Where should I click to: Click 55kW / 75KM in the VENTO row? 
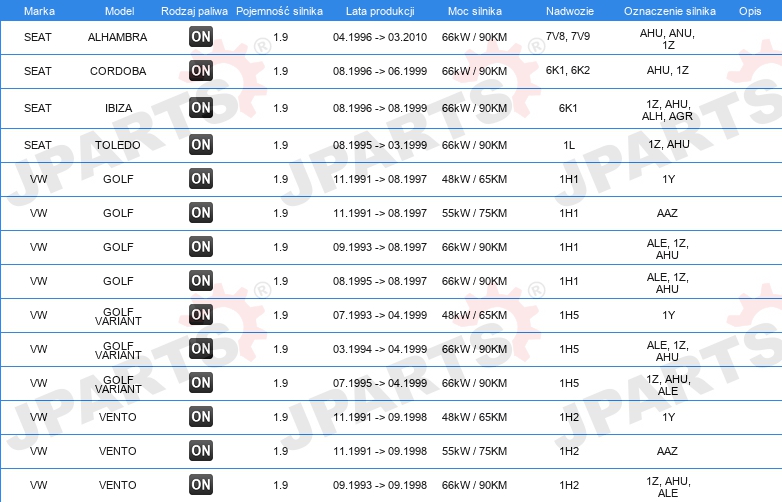474,451
